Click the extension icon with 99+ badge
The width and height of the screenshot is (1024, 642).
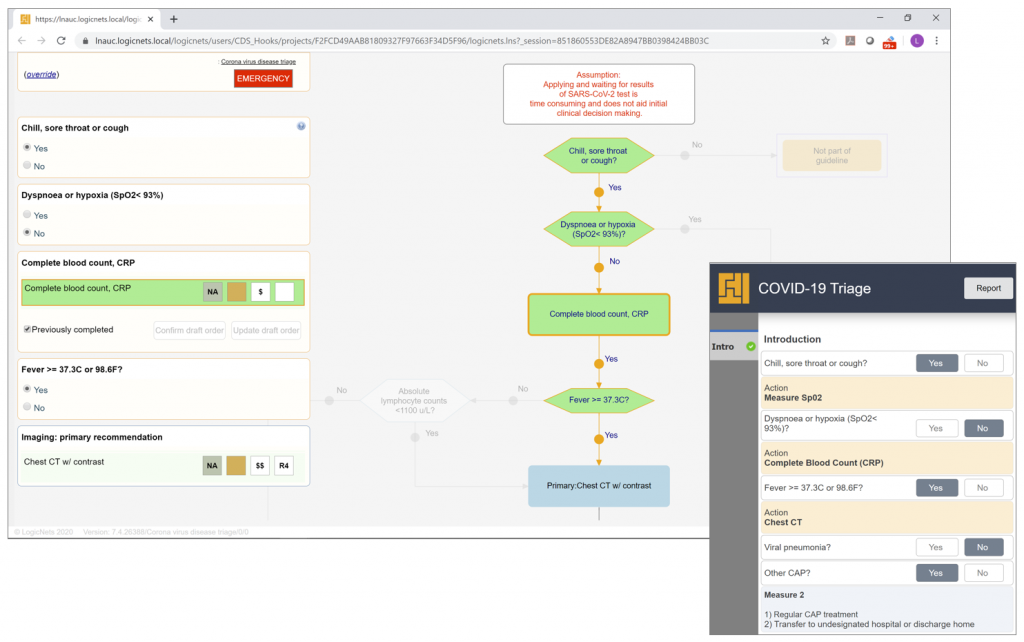(892, 41)
